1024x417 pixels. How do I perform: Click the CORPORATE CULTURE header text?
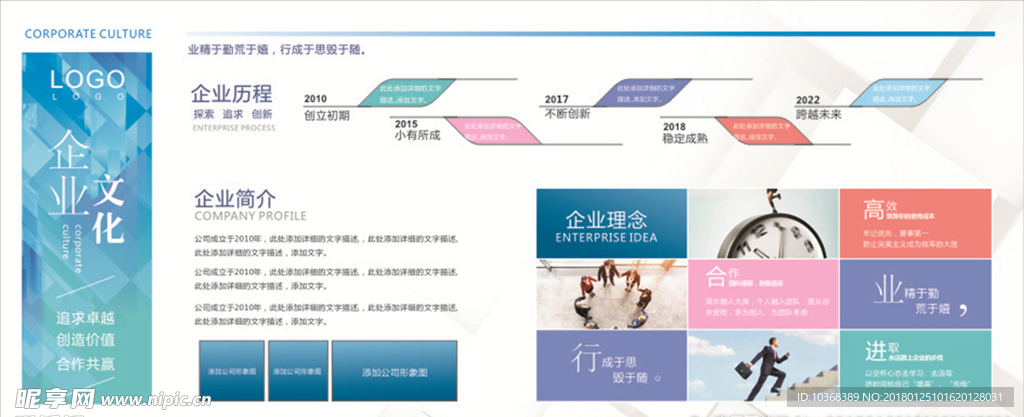(88, 33)
